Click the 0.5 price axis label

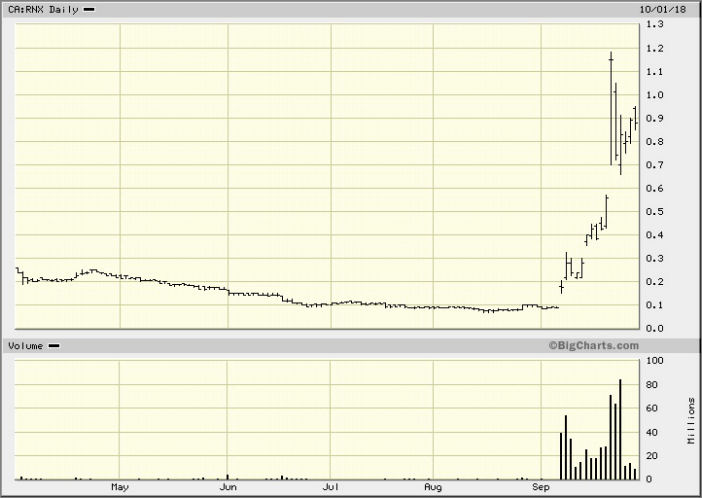(x=655, y=211)
